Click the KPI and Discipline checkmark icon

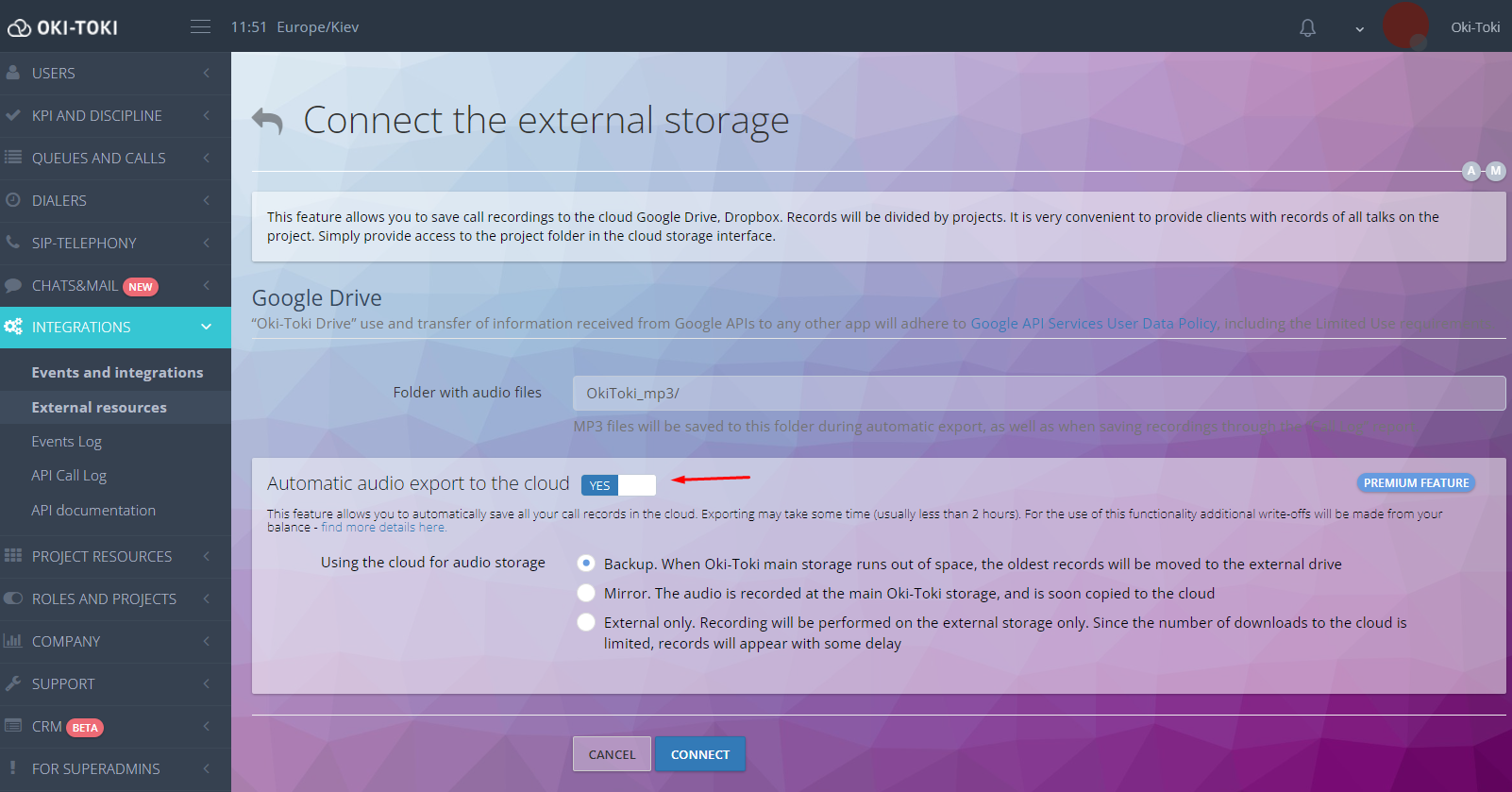pos(13,115)
